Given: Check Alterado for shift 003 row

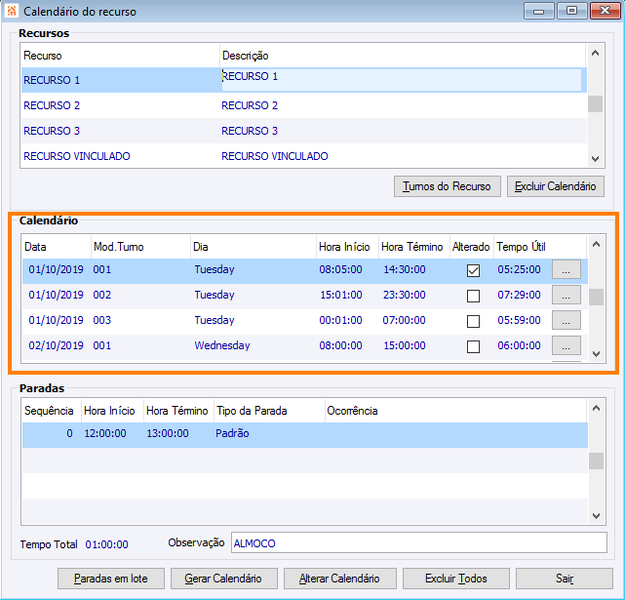Looking at the screenshot, I should (x=473, y=321).
